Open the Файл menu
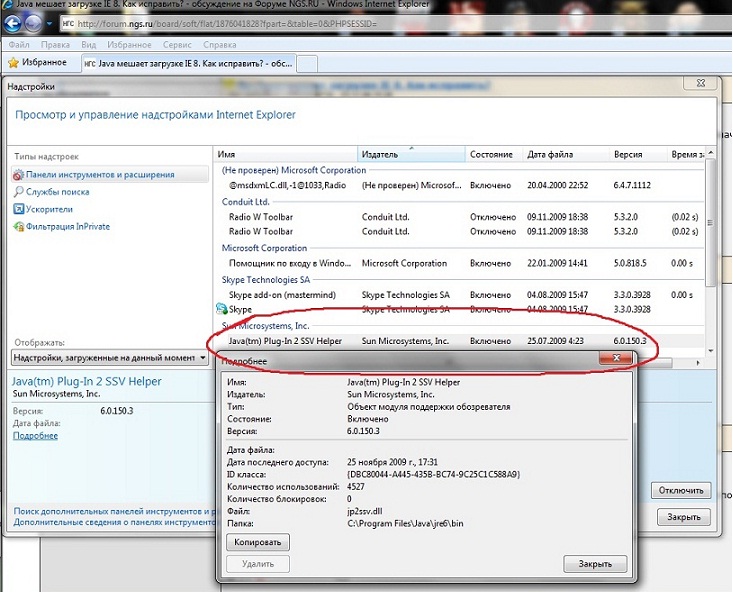 (x=18, y=45)
